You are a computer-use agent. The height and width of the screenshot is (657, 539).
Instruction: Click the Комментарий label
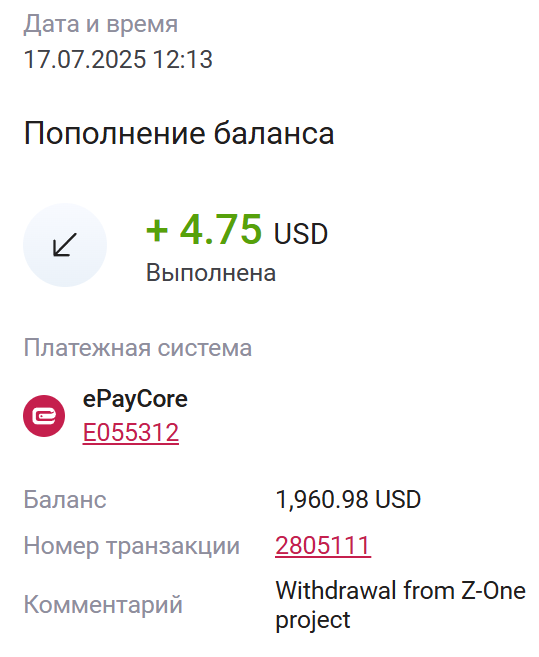click(103, 605)
